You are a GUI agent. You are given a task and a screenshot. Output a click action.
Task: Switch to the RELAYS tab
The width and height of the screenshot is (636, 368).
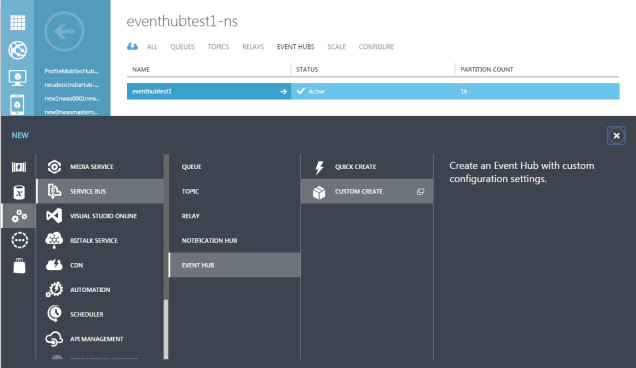pyautogui.click(x=253, y=47)
